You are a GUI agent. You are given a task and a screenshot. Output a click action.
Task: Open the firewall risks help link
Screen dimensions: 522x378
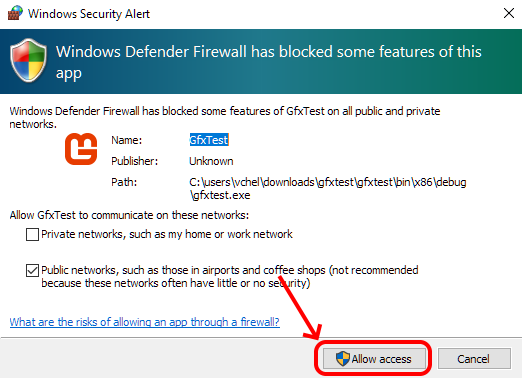145,322
